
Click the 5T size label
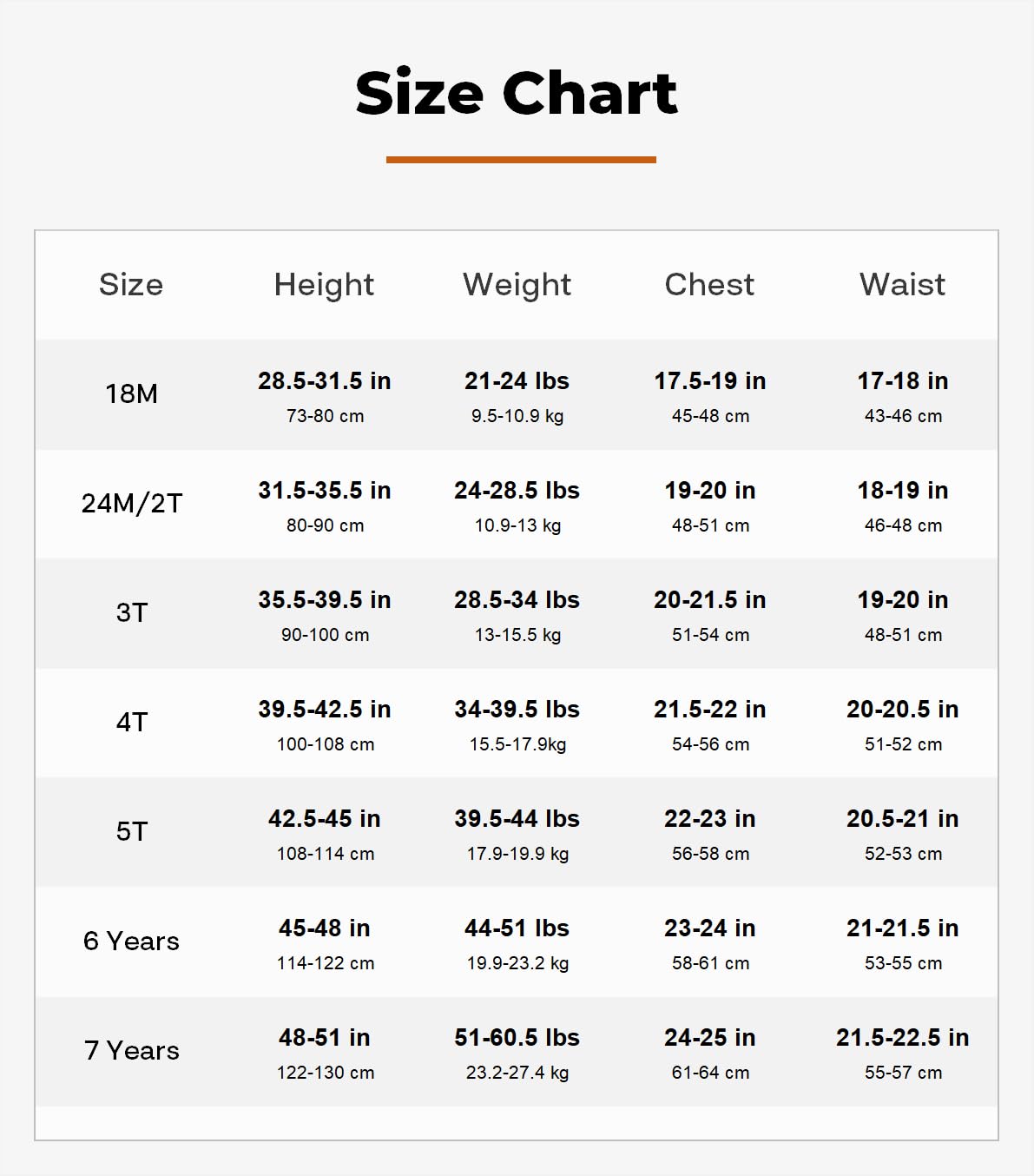coord(131,832)
